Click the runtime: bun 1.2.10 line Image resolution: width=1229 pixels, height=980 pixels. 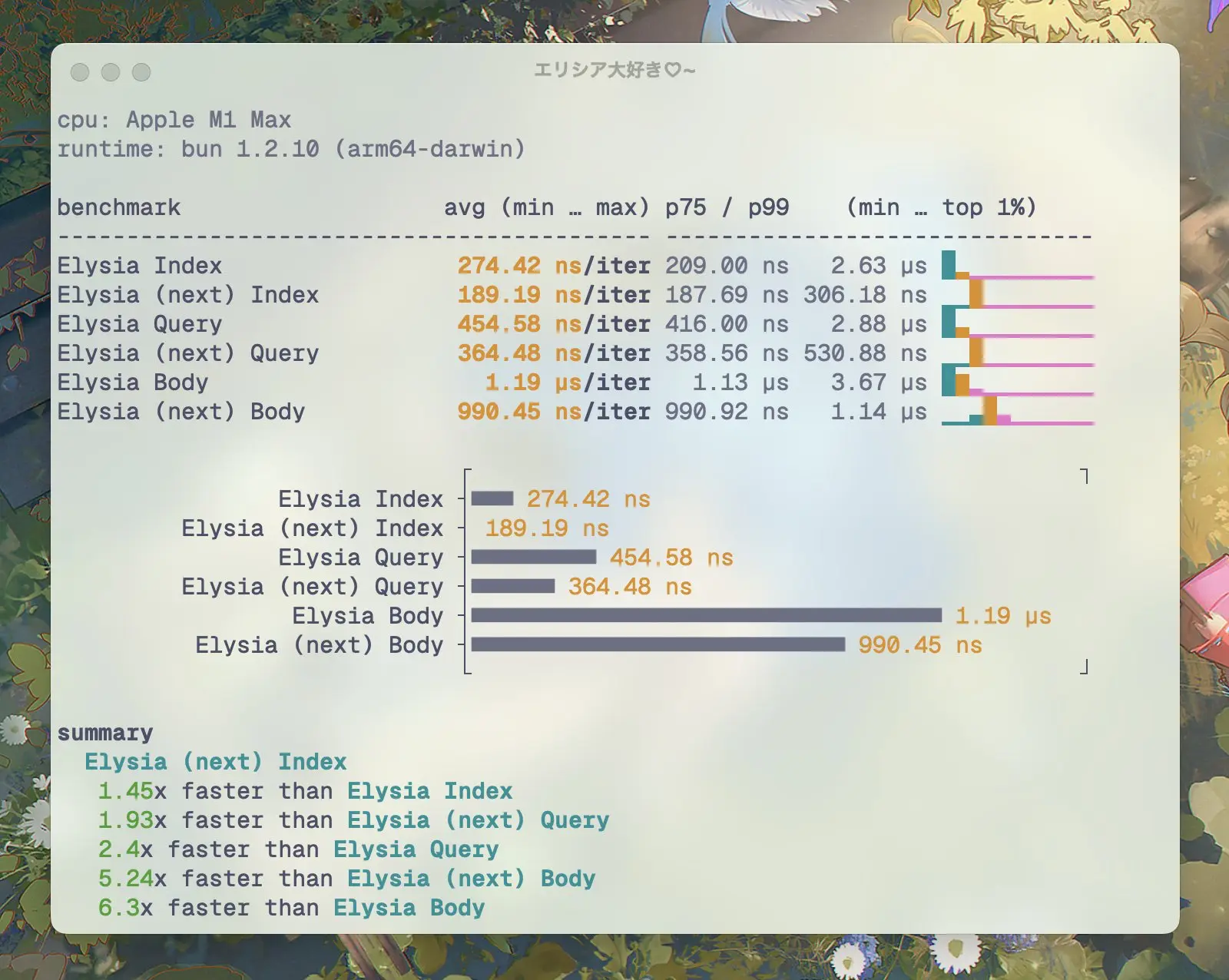tap(294, 151)
